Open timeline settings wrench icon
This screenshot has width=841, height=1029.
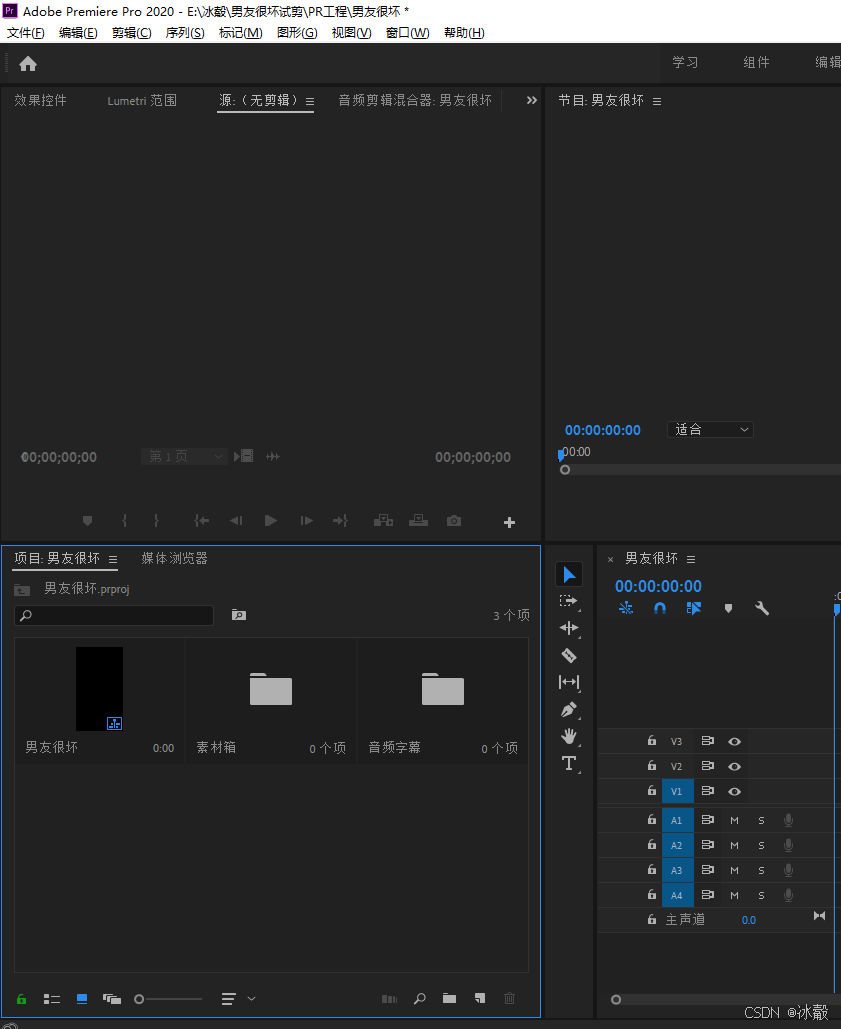(762, 608)
